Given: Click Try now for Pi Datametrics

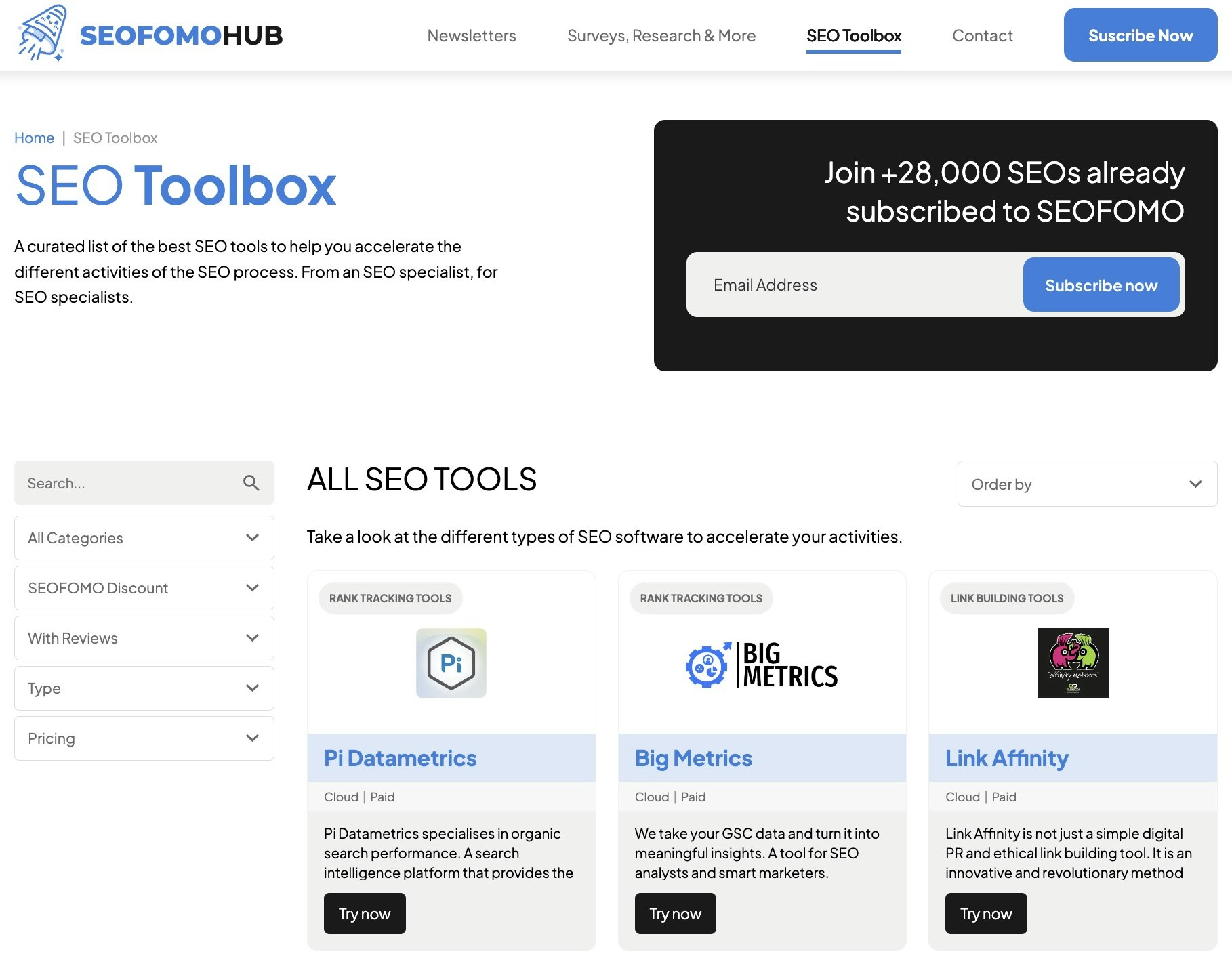Looking at the screenshot, I should (x=365, y=914).
